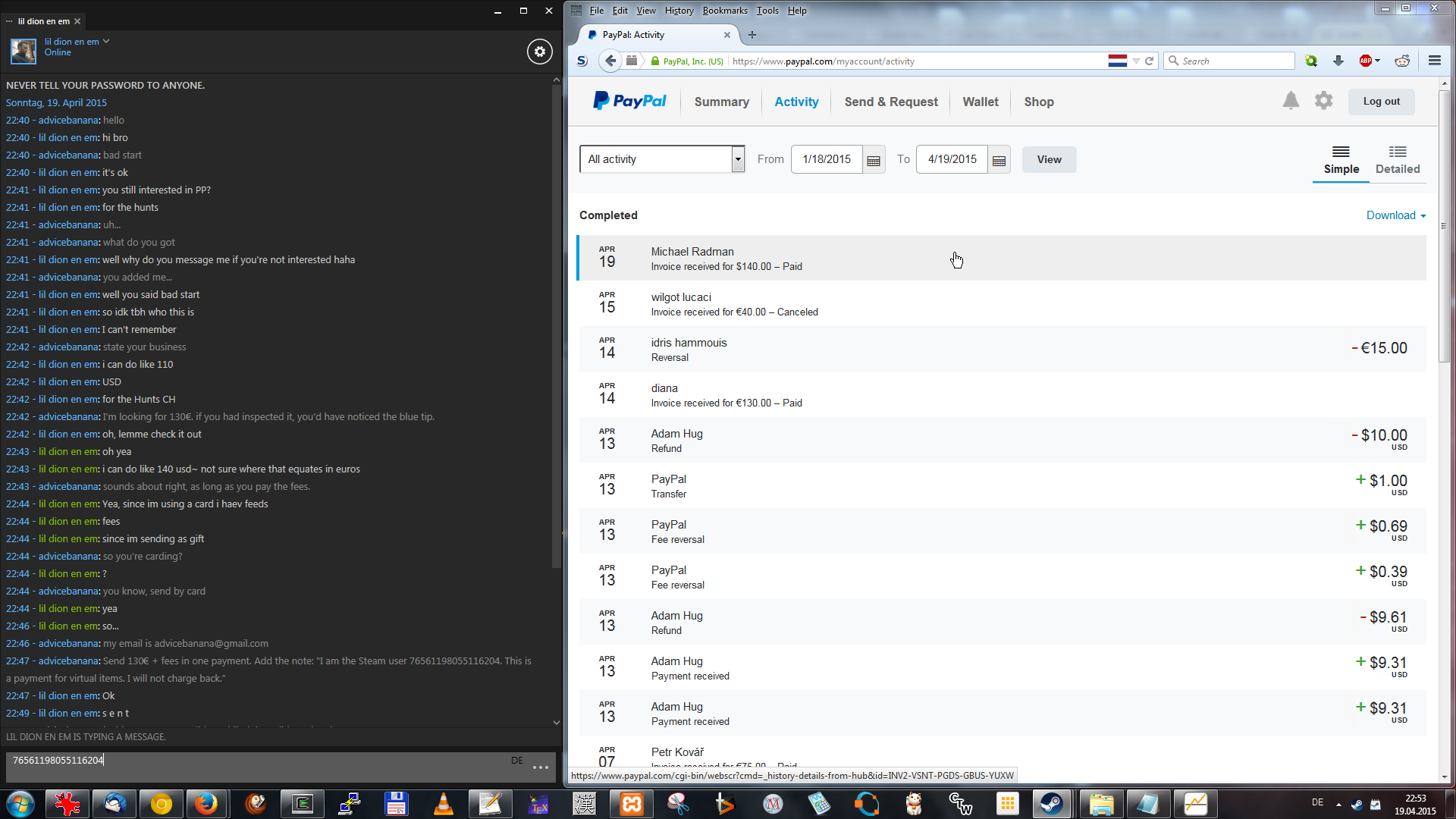
Task: Open the From date calendar picker
Action: [x=874, y=160]
